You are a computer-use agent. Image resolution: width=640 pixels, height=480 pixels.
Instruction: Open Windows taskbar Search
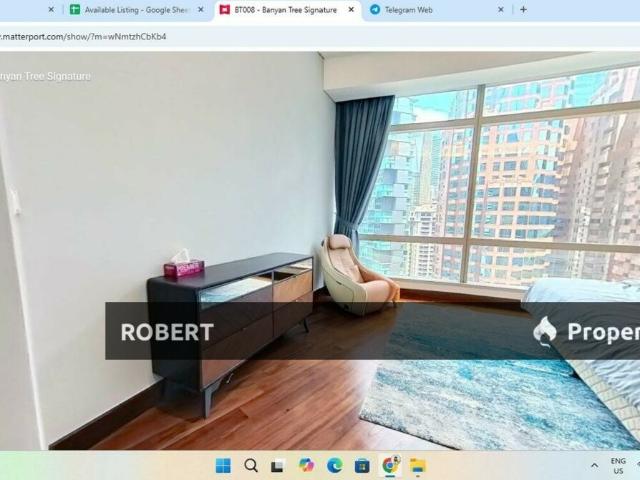(x=251, y=465)
